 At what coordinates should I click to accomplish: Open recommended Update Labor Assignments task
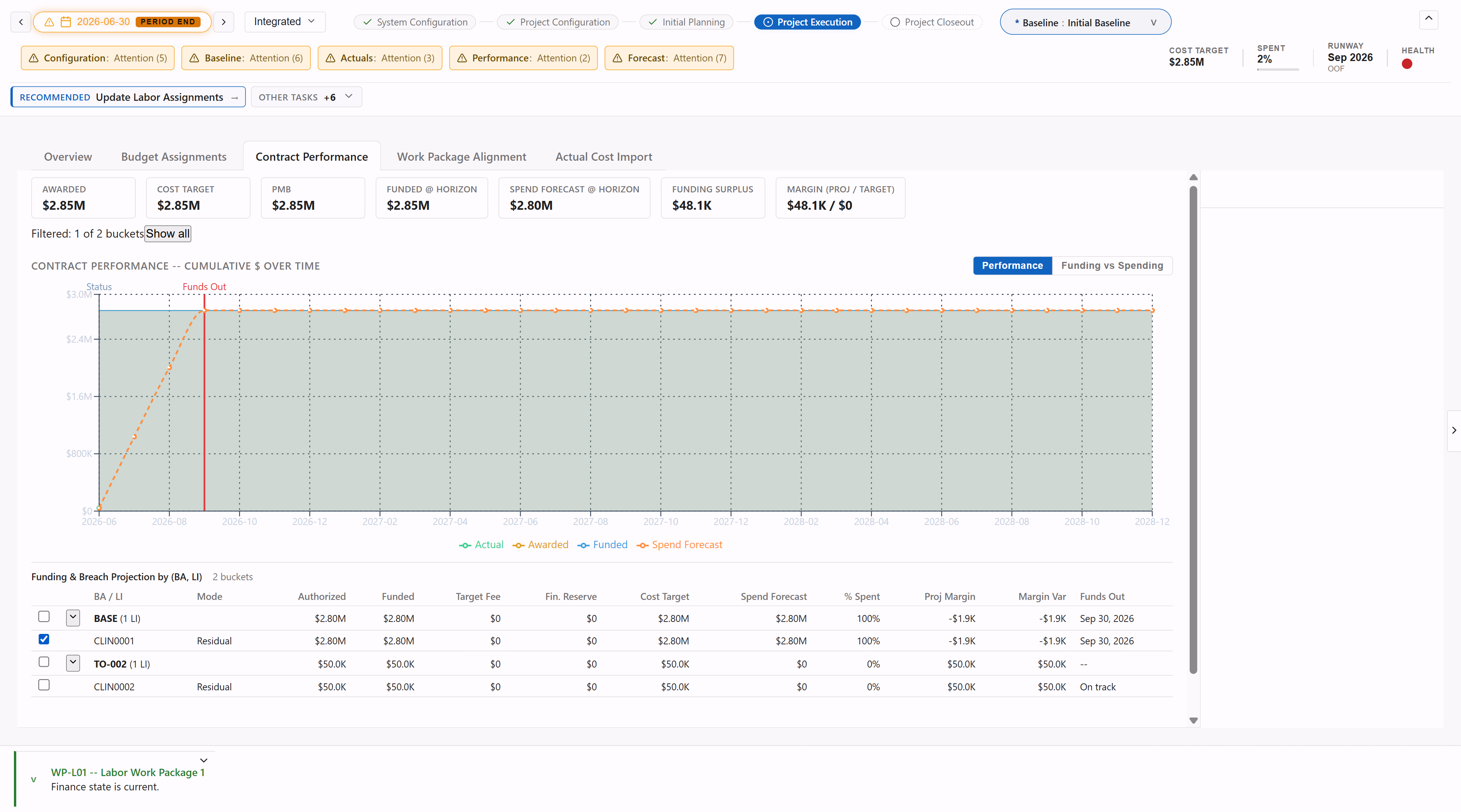tap(128, 97)
